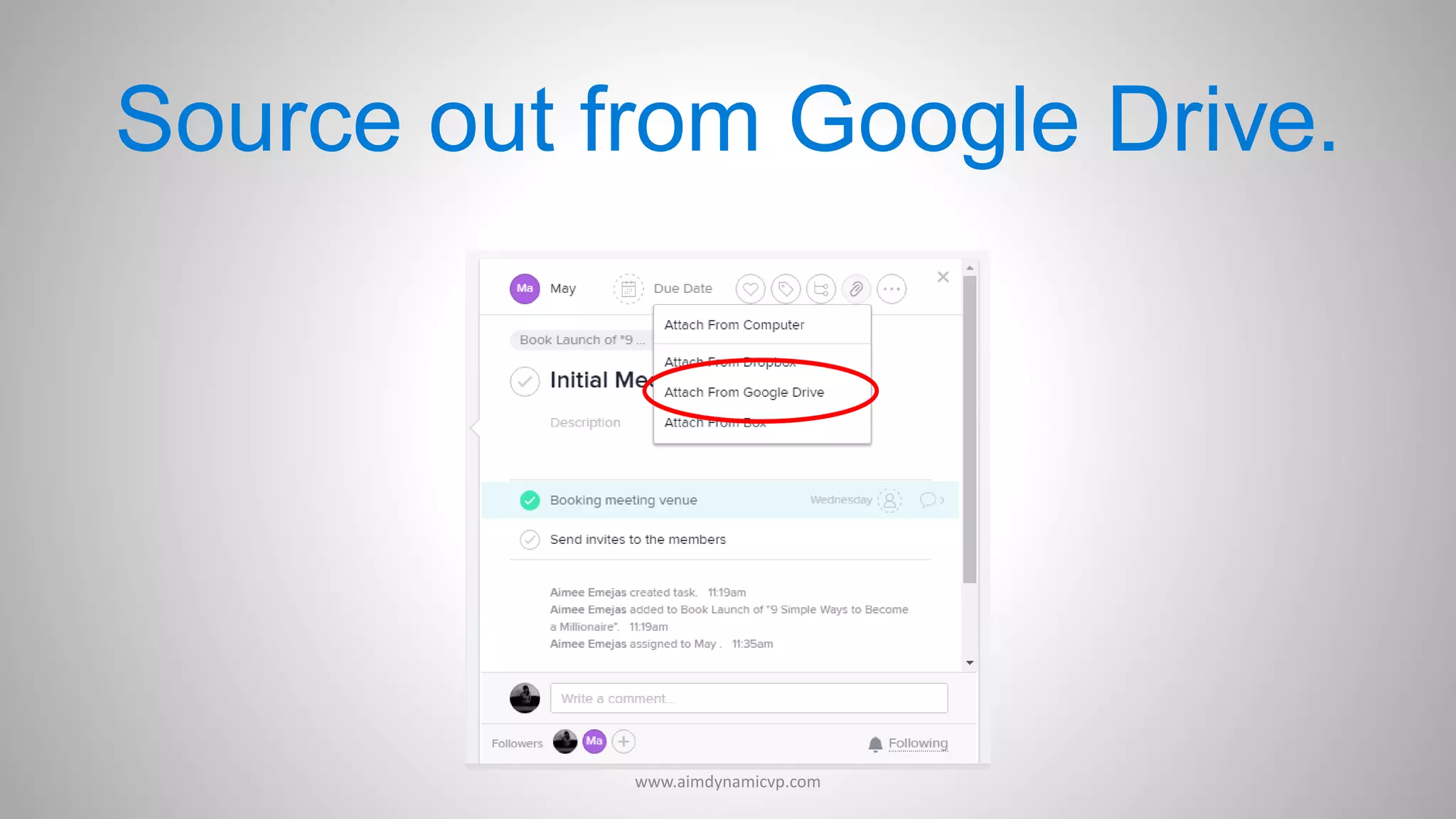Click Aimee Emejas created task entry
The image size is (1456, 819).
pyautogui.click(x=648, y=592)
